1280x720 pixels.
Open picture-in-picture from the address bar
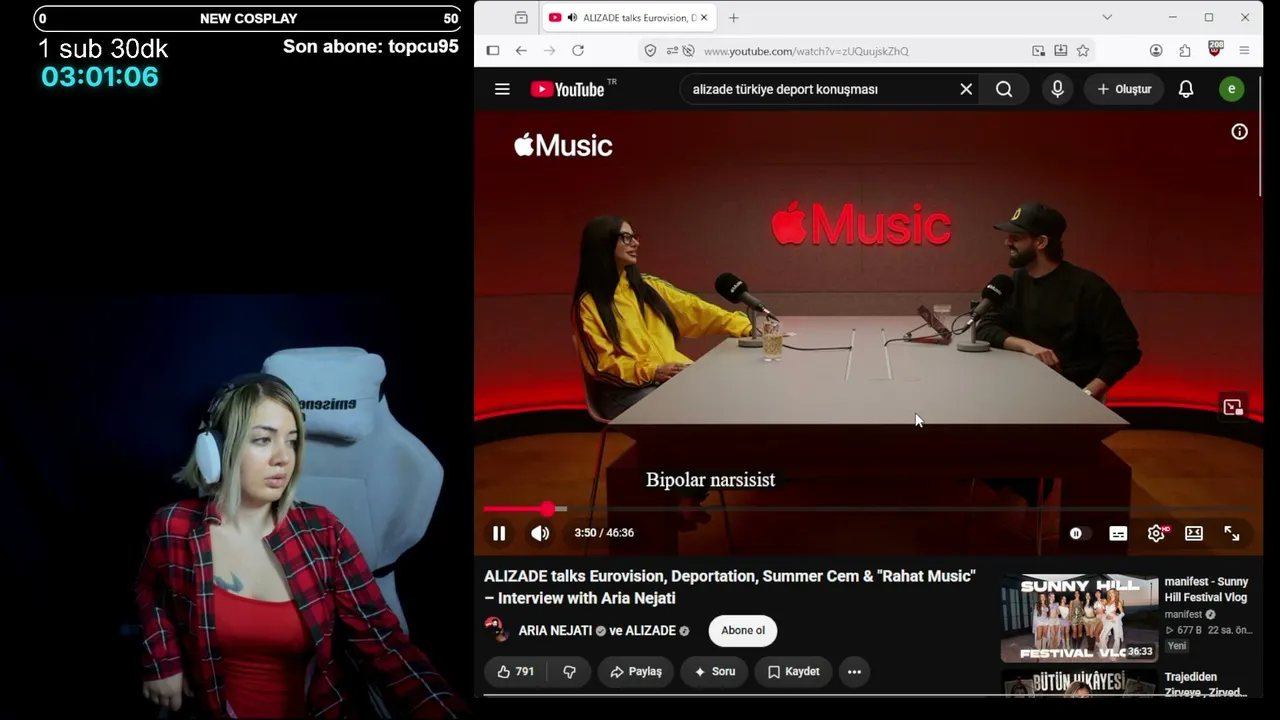(1039, 51)
